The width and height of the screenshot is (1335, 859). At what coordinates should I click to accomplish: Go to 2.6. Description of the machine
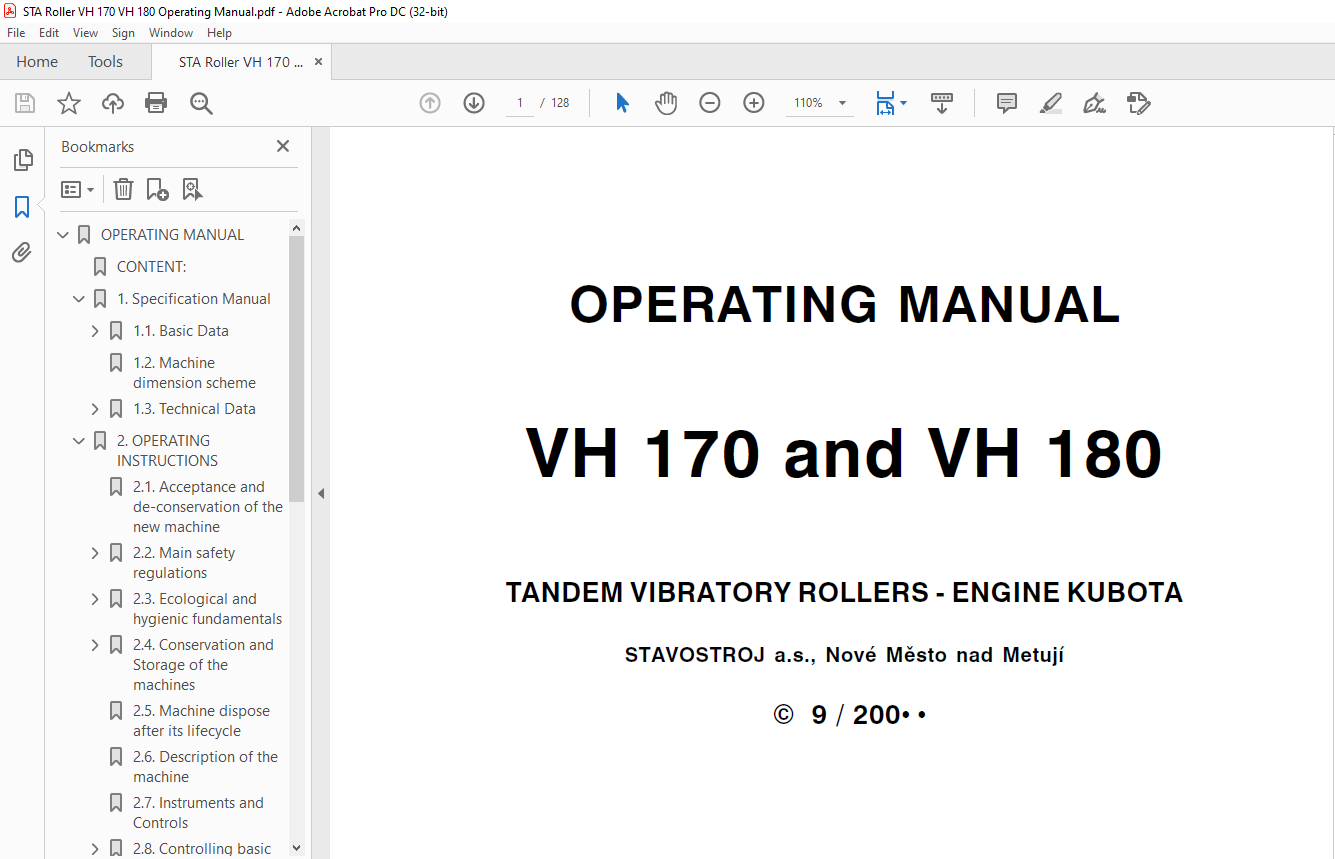205,767
